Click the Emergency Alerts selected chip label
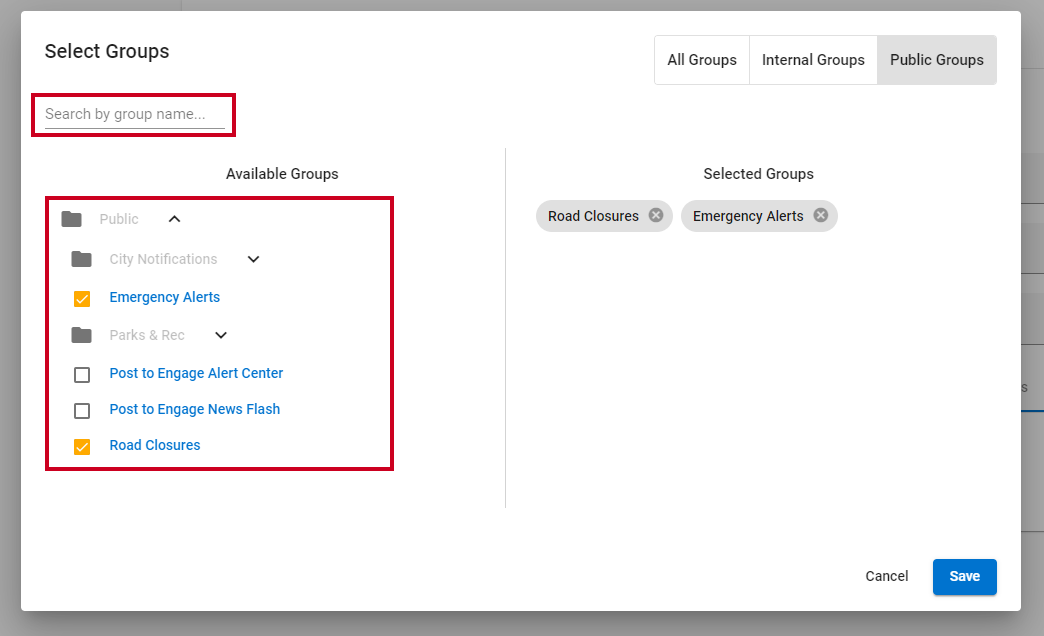Screen dimensions: 1044x636 coord(748,216)
